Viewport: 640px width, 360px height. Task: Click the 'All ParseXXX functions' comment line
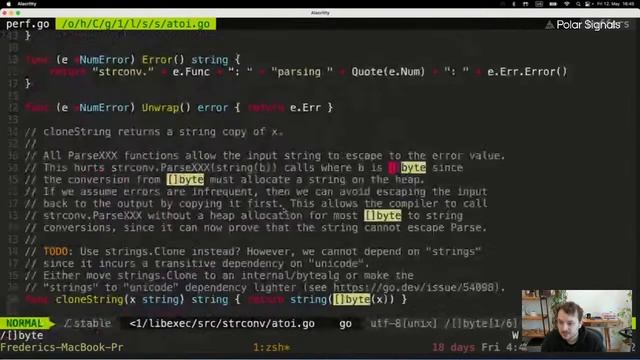point(265,156)
